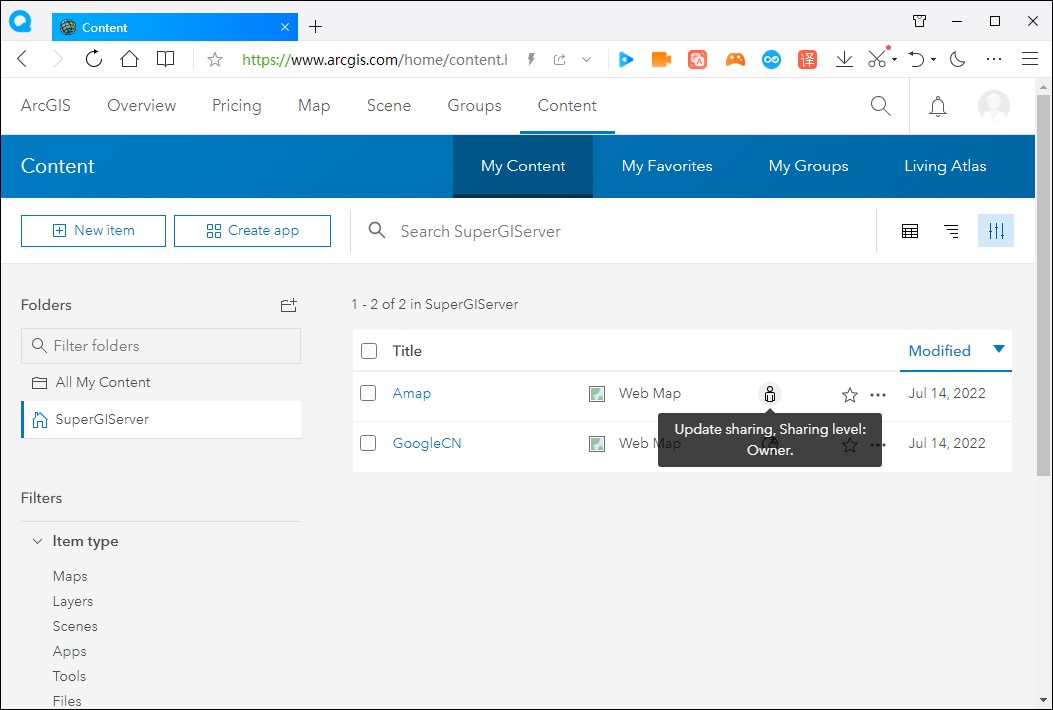Screen dimensions: 1053x710
Task: Click the Search SuperGIServer field
Action: [x=614, y=231]
